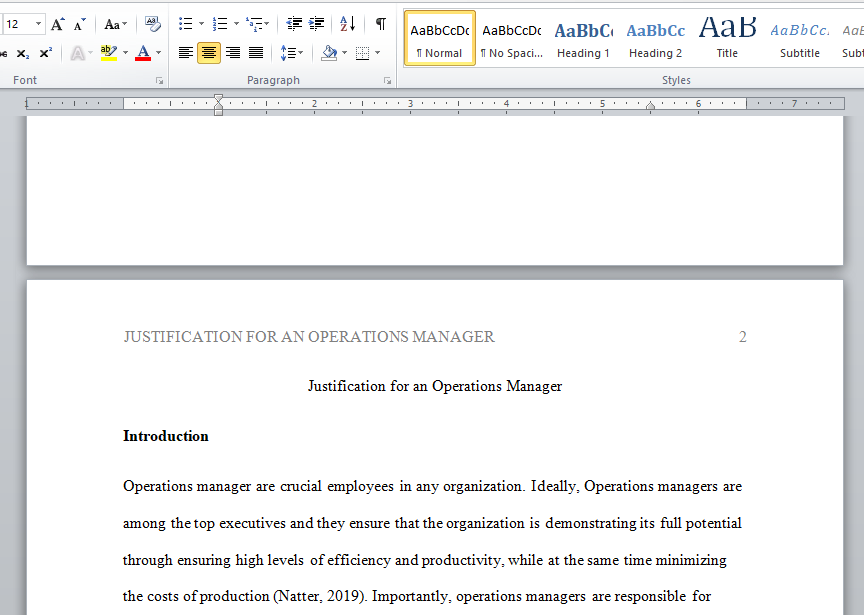Click the line starting 'through ensuring high levels'

pyautogui.click(x=425, y=560)
